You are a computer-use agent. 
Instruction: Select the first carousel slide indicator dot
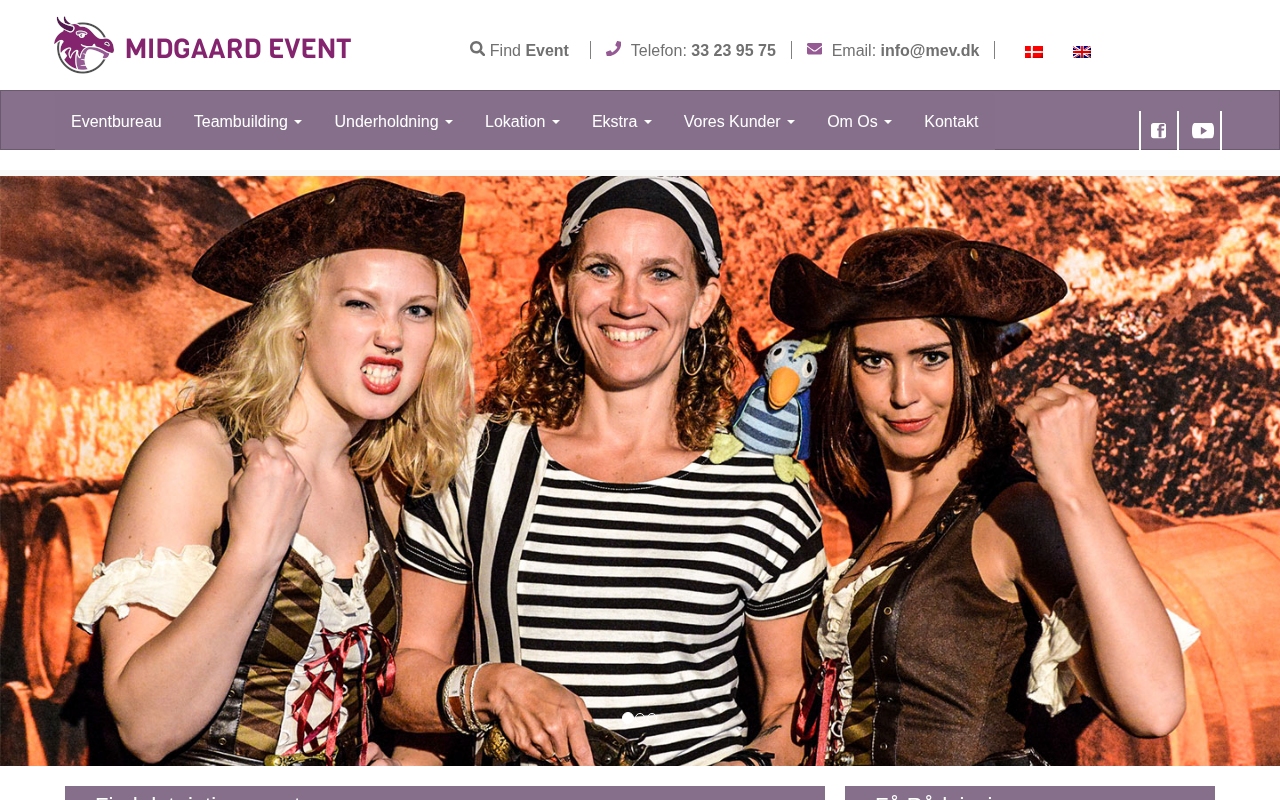click(627, 717)
